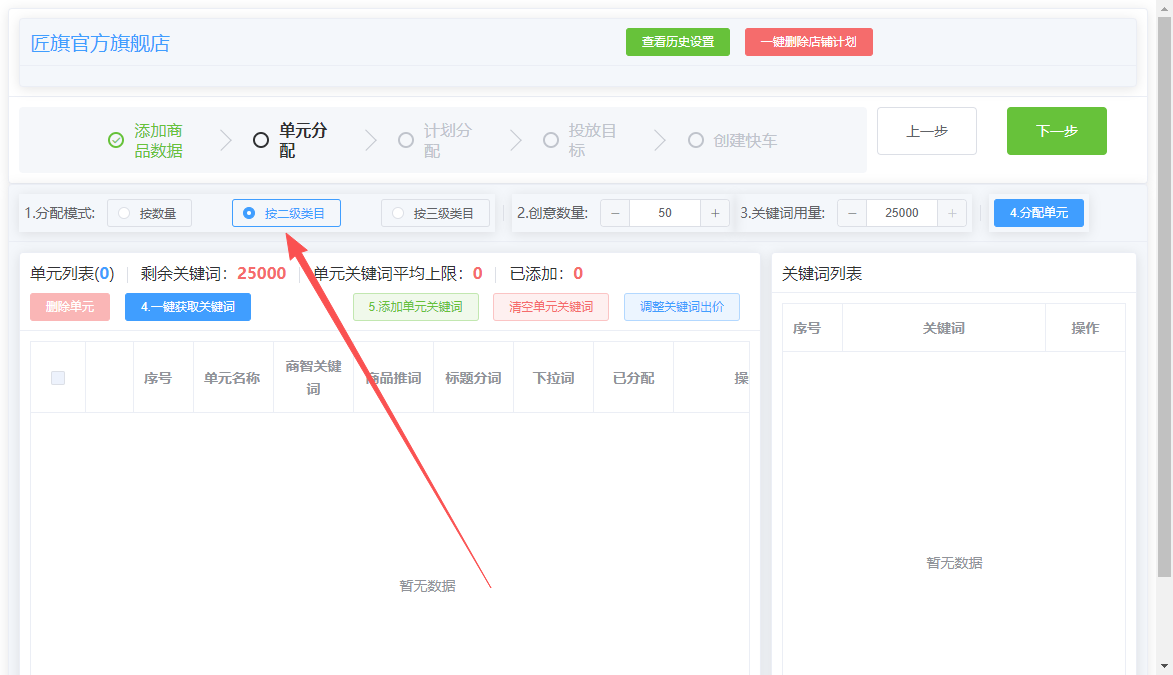Increase 关键词用量 with the plus button
The image size is (1173, 675).
952,213
